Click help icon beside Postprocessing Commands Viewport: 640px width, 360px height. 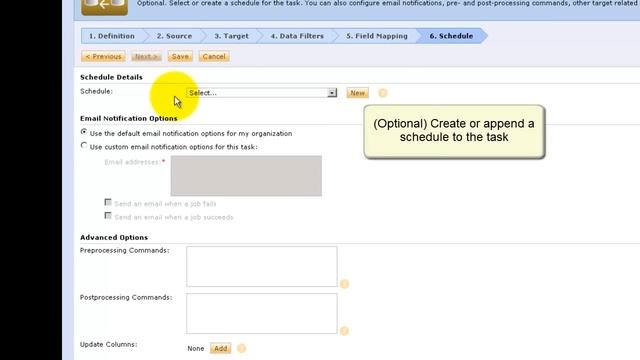(344, 331)
